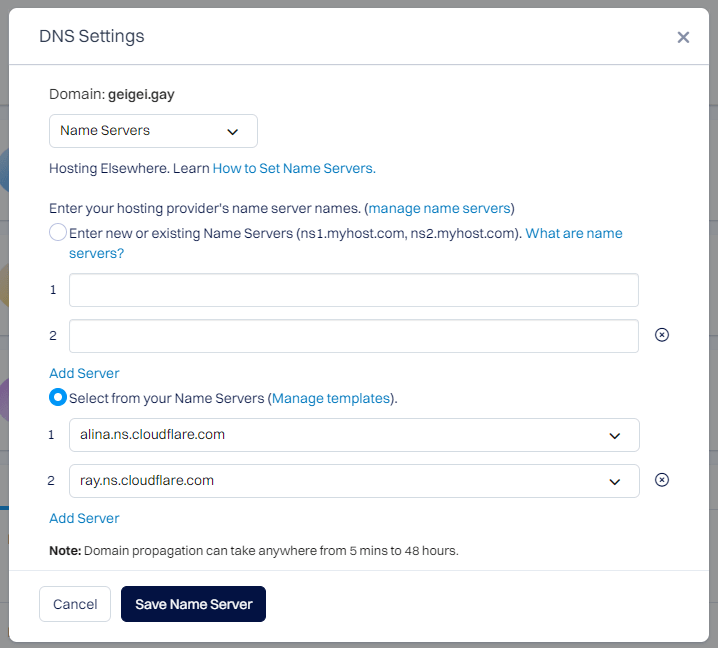Open 'How to Set Name Servers' link

[294, 169]
